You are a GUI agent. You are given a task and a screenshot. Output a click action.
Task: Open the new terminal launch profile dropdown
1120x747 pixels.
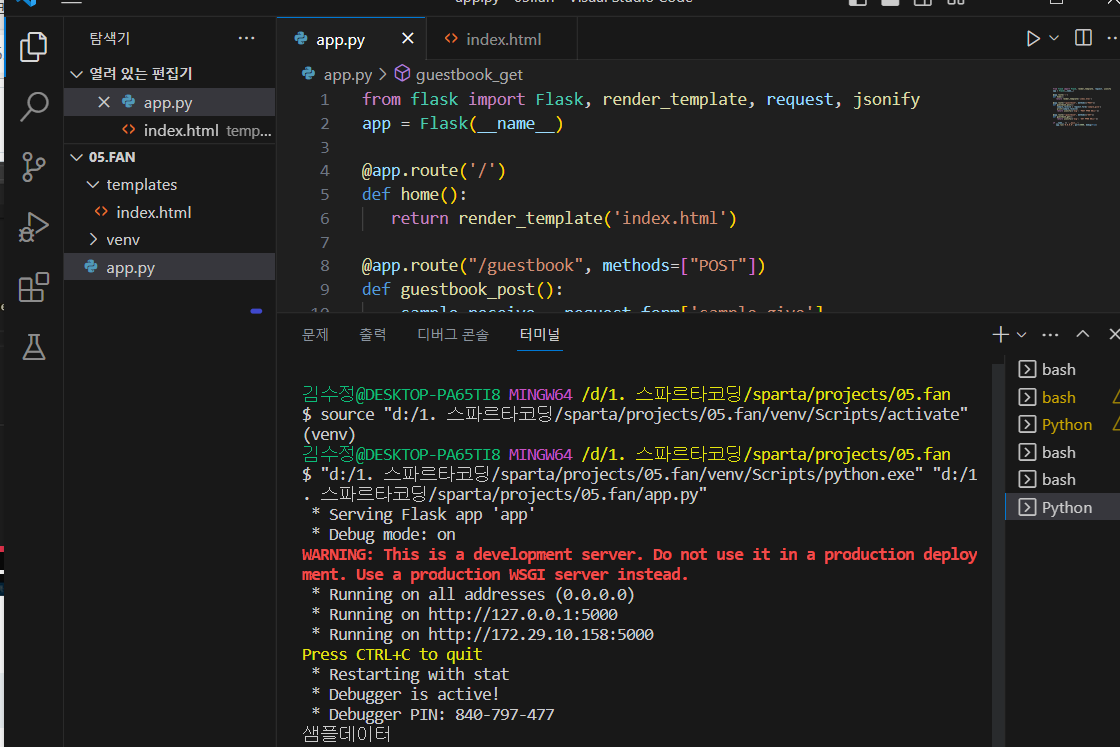pyautogui.click(x=1021, y=335)
